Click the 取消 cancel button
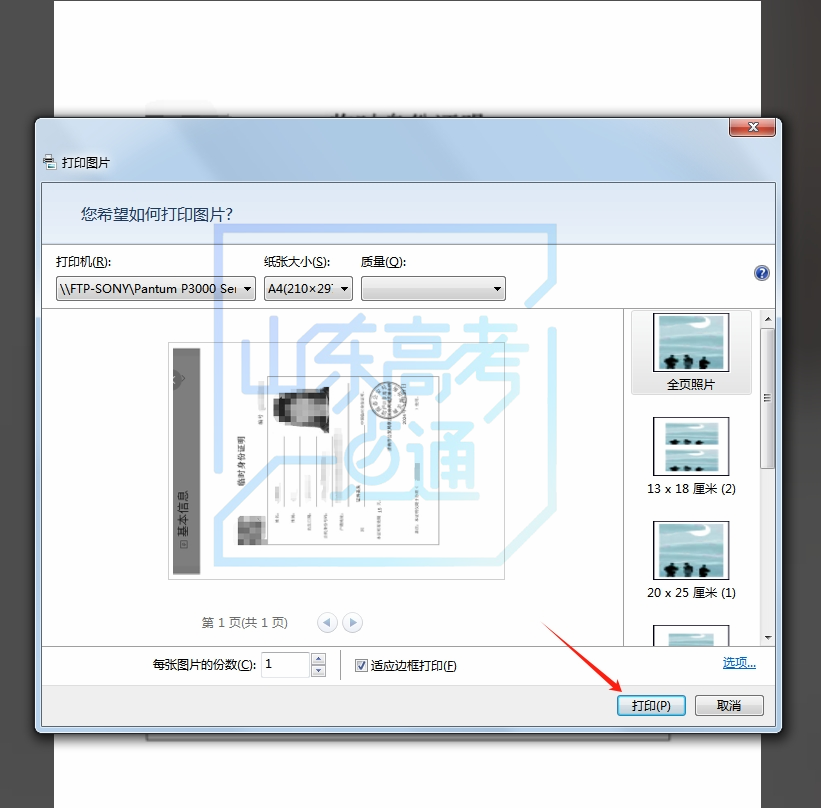This screenshot has width=821, height=808. pos(729,705)
